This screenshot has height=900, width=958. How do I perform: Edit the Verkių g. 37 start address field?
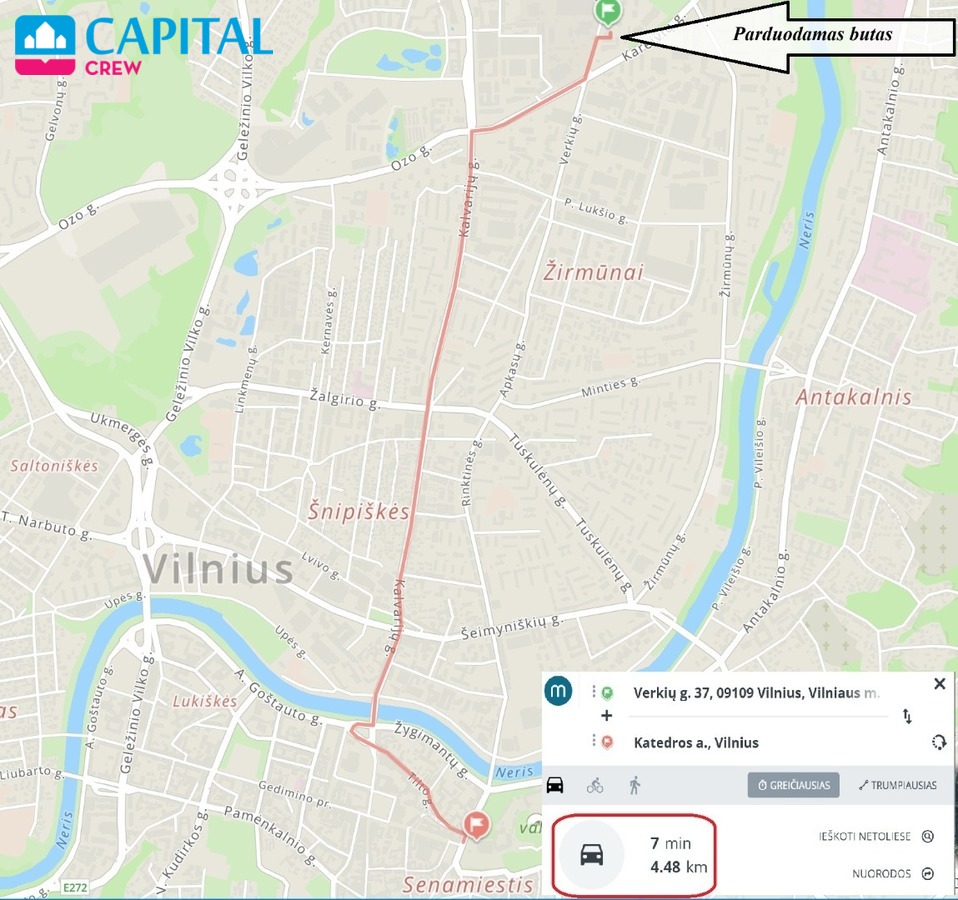(x=756, y=693)
